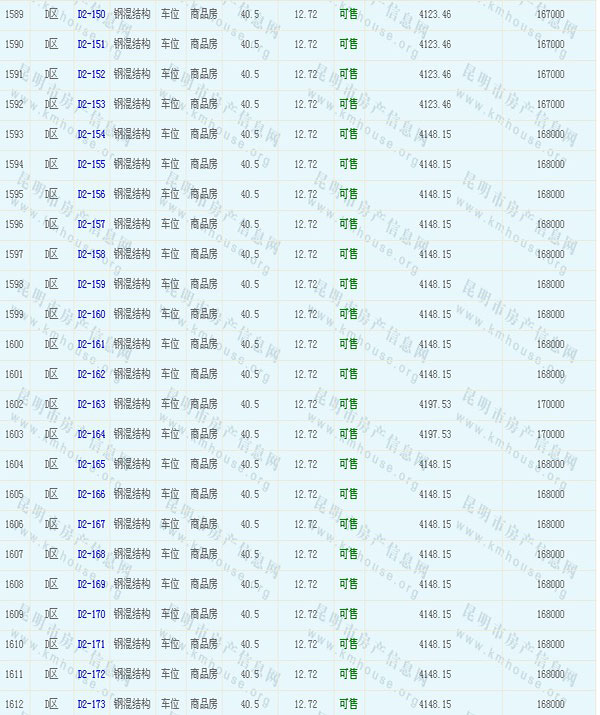Open the D2-154 unit link
The width and height of the screenshot is (600, 715).
click(91, 135)
